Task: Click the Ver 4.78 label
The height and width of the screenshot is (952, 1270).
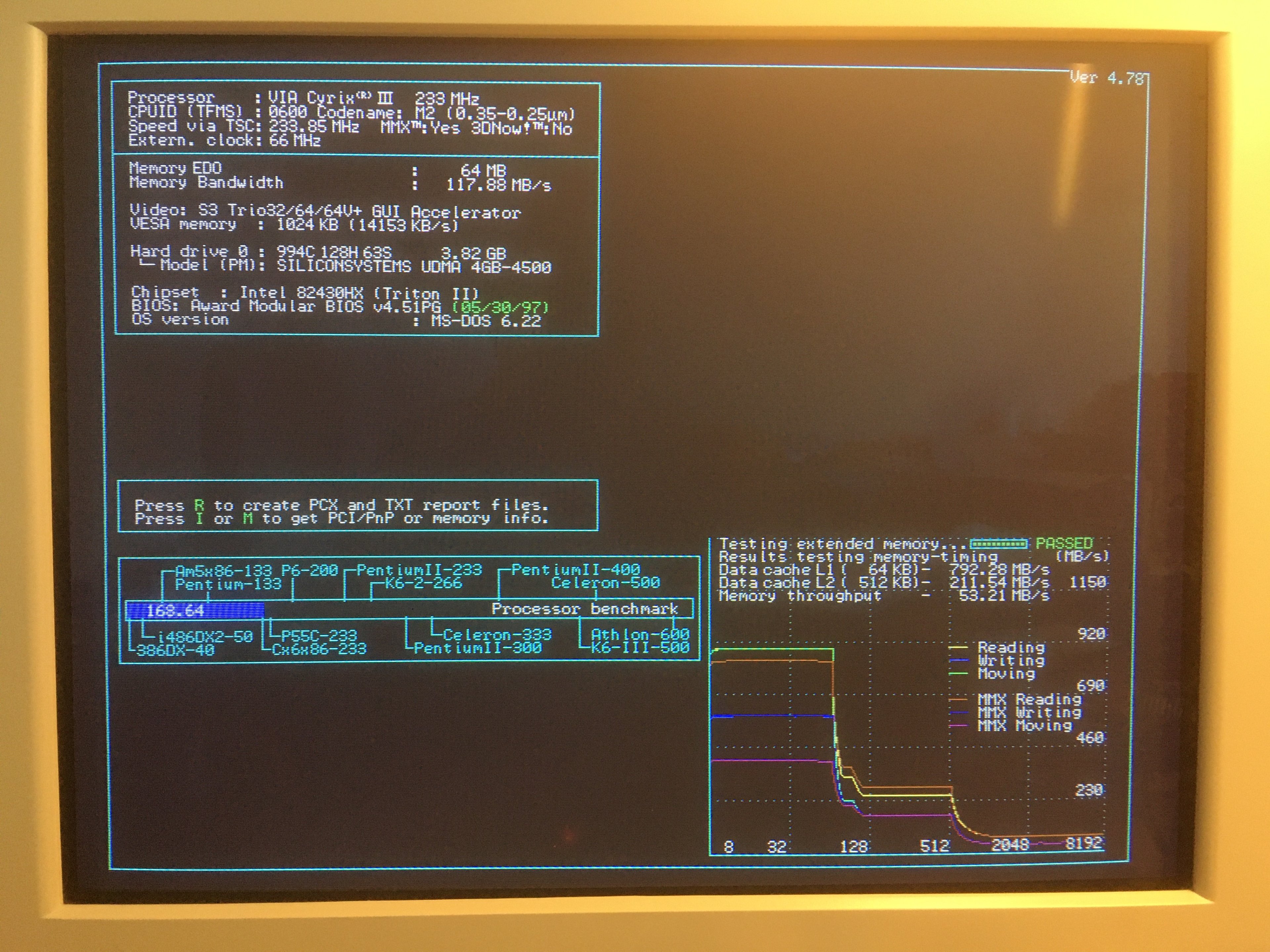Action: point(1106,77)
